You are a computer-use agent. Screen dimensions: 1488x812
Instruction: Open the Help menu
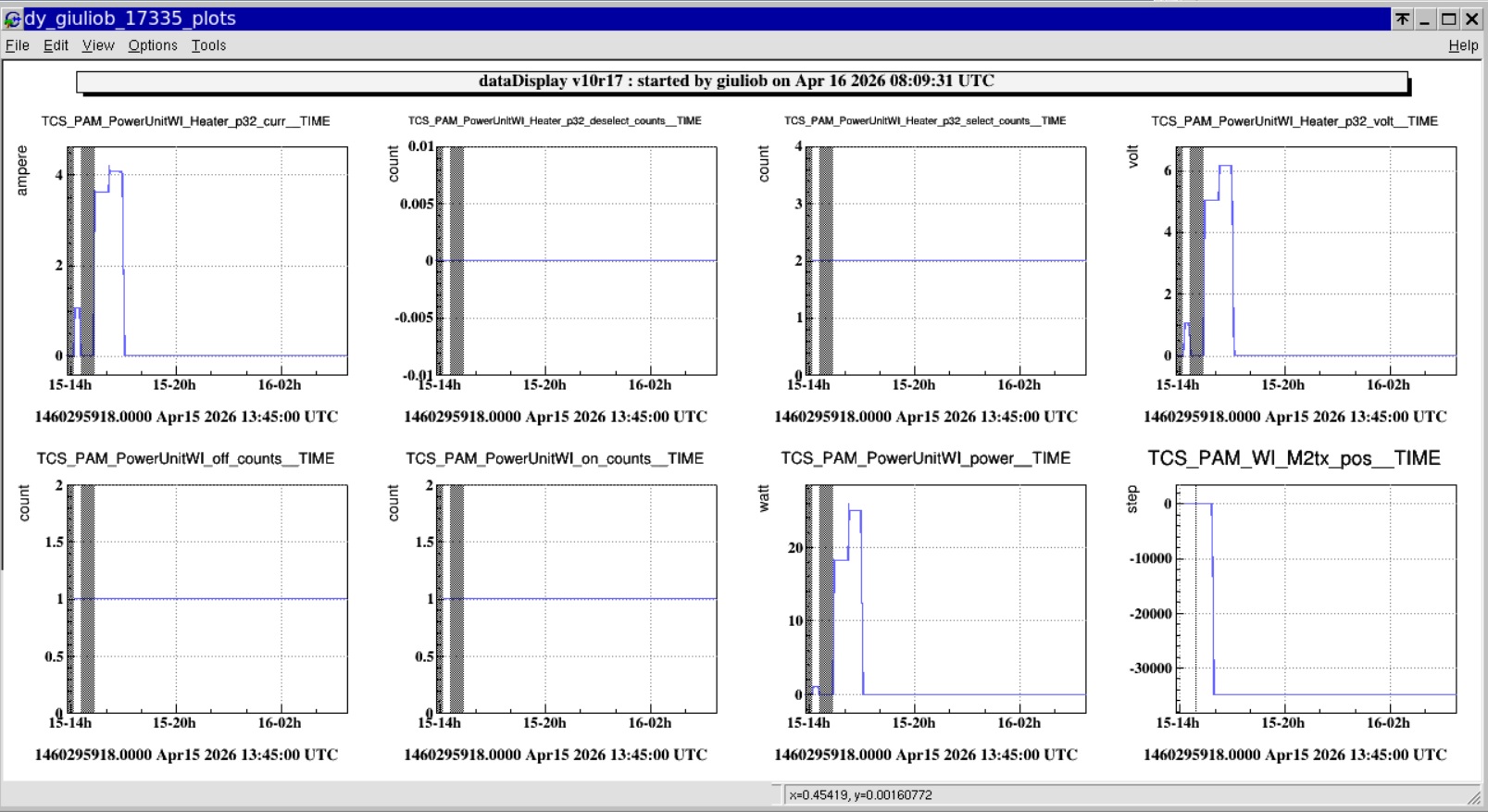[1463, 45]
